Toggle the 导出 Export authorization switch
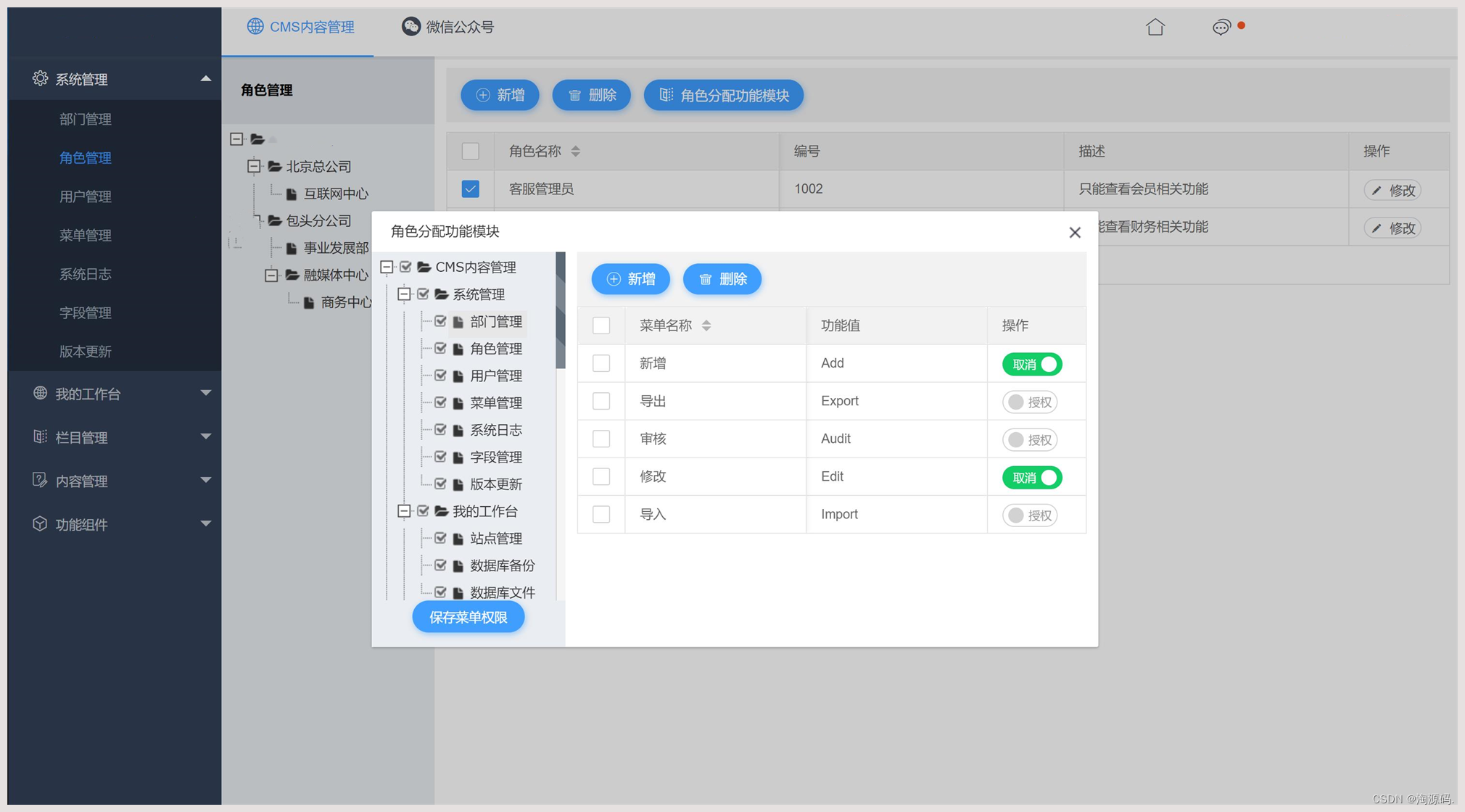 point(1030,402)
